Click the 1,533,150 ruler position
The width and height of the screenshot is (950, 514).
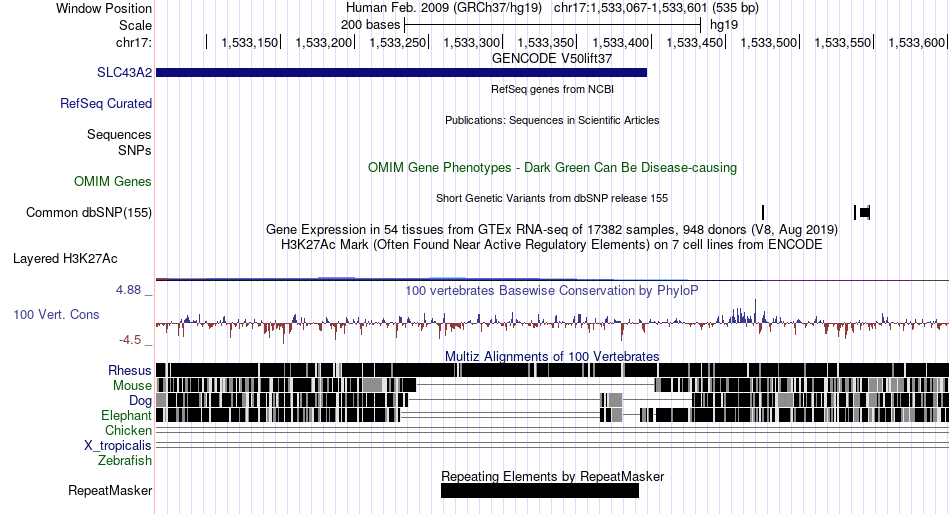(x=250, y=42)
